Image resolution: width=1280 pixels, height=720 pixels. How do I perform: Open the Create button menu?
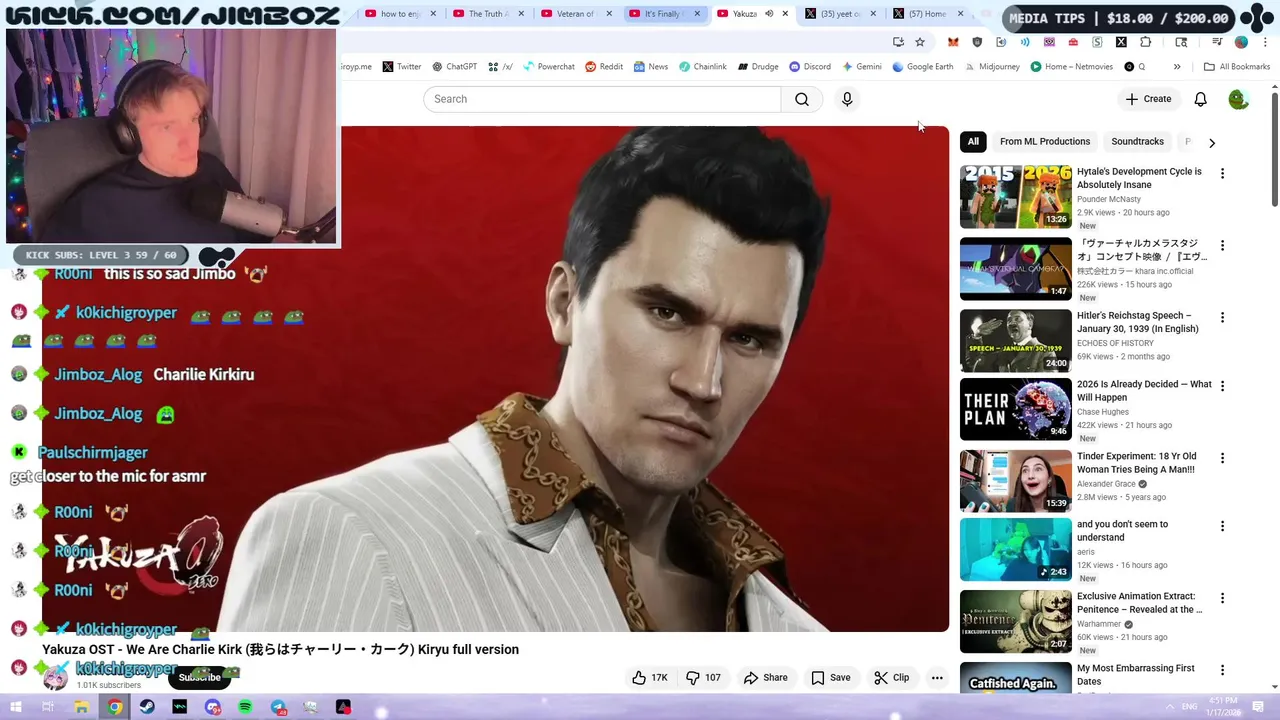tap(1148, 99)
